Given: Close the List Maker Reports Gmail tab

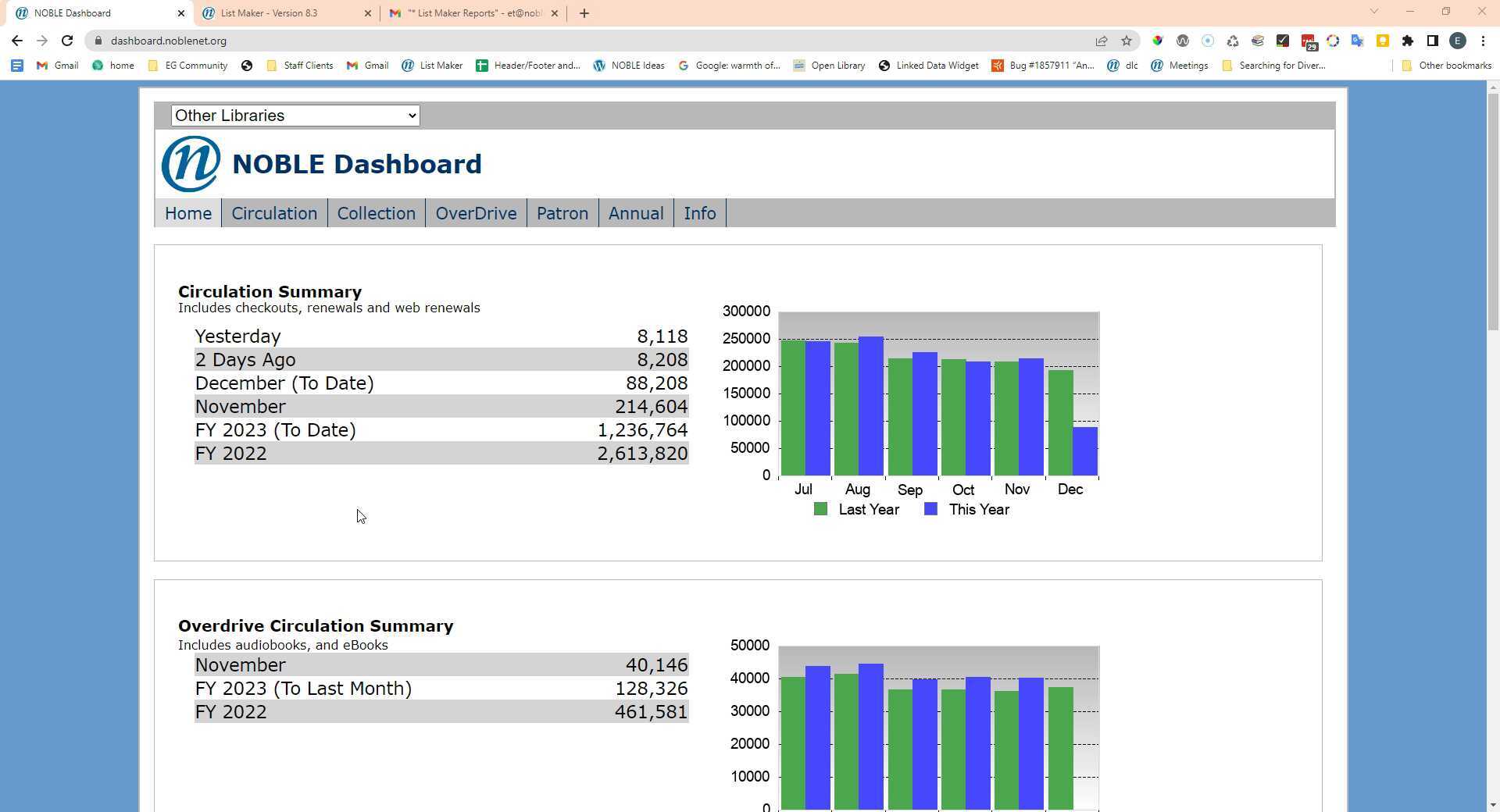Looking at the screenshot, I should [x=555, y=13].
